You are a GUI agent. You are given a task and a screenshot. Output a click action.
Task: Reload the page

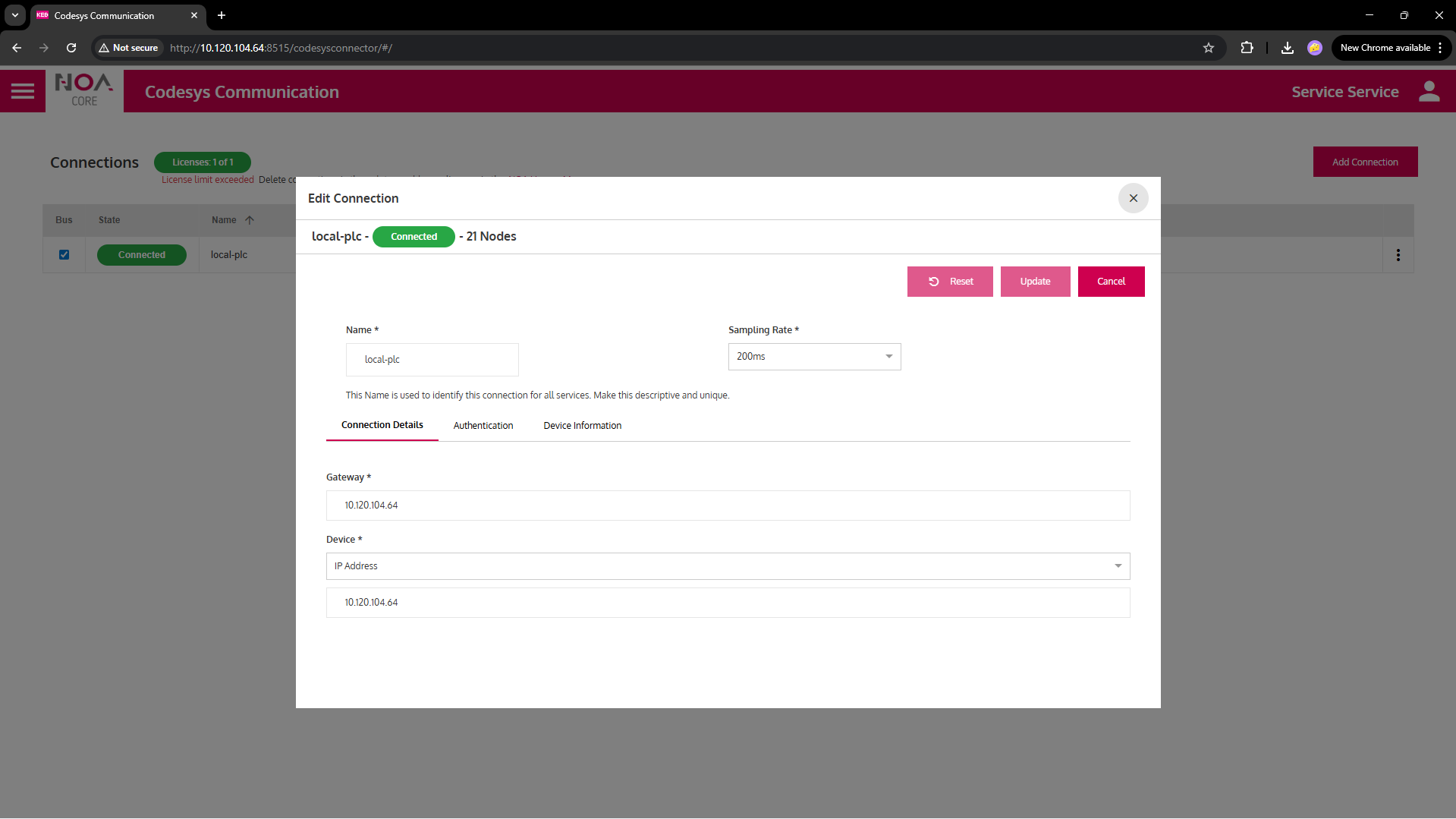tap(71, 48)
